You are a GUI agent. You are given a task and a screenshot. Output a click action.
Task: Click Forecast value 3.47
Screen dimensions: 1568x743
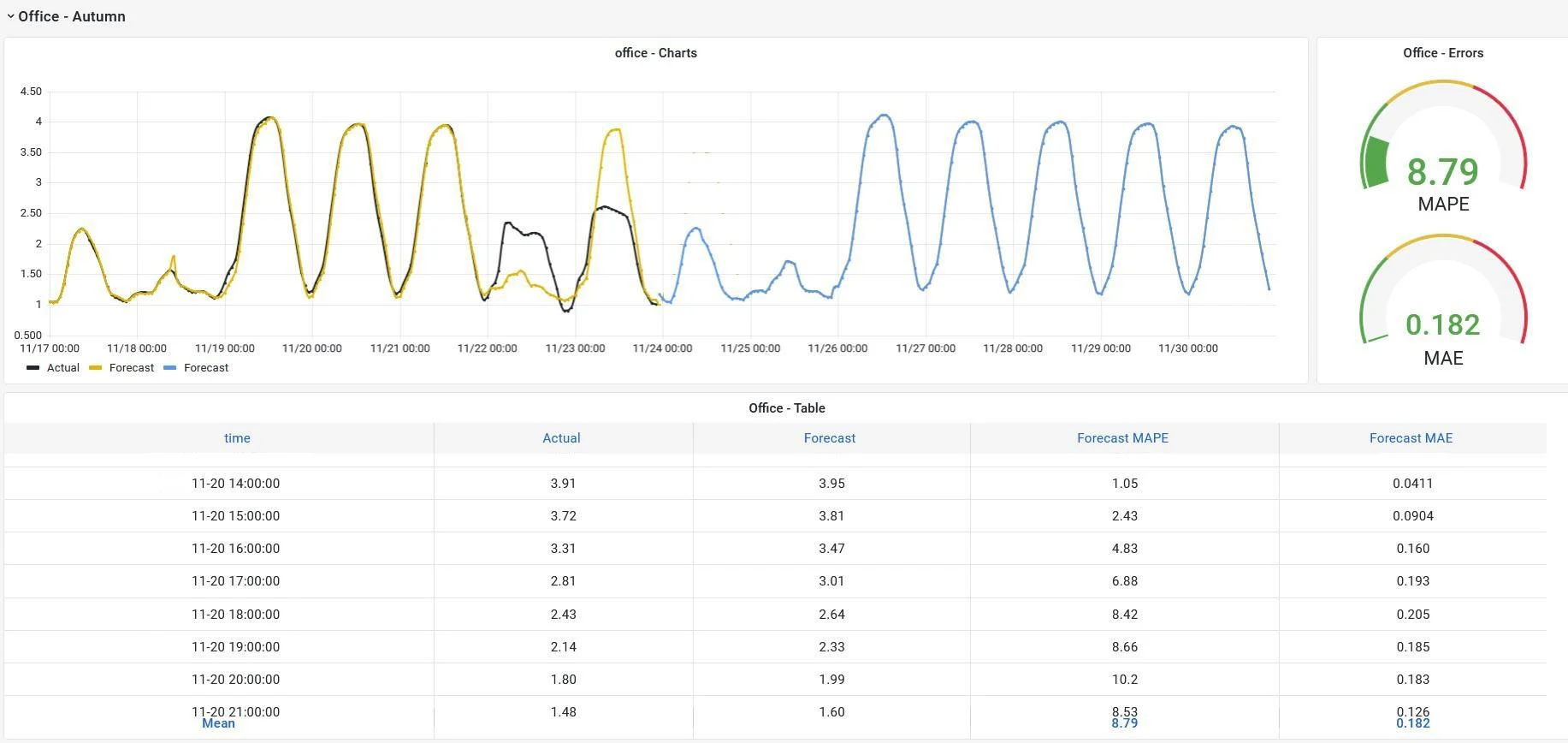click(831, 549)
